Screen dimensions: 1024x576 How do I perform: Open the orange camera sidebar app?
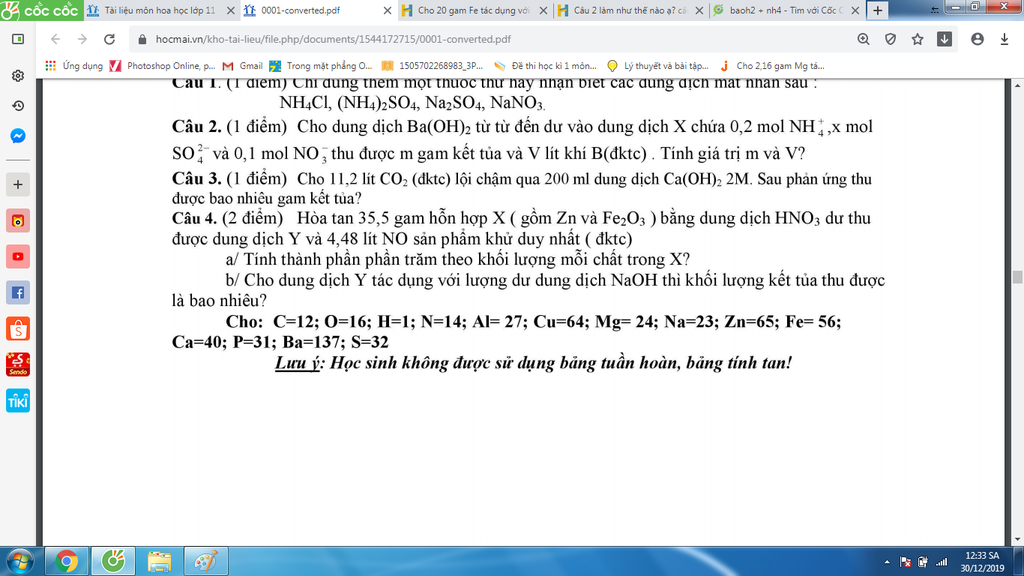click(18, 221)
